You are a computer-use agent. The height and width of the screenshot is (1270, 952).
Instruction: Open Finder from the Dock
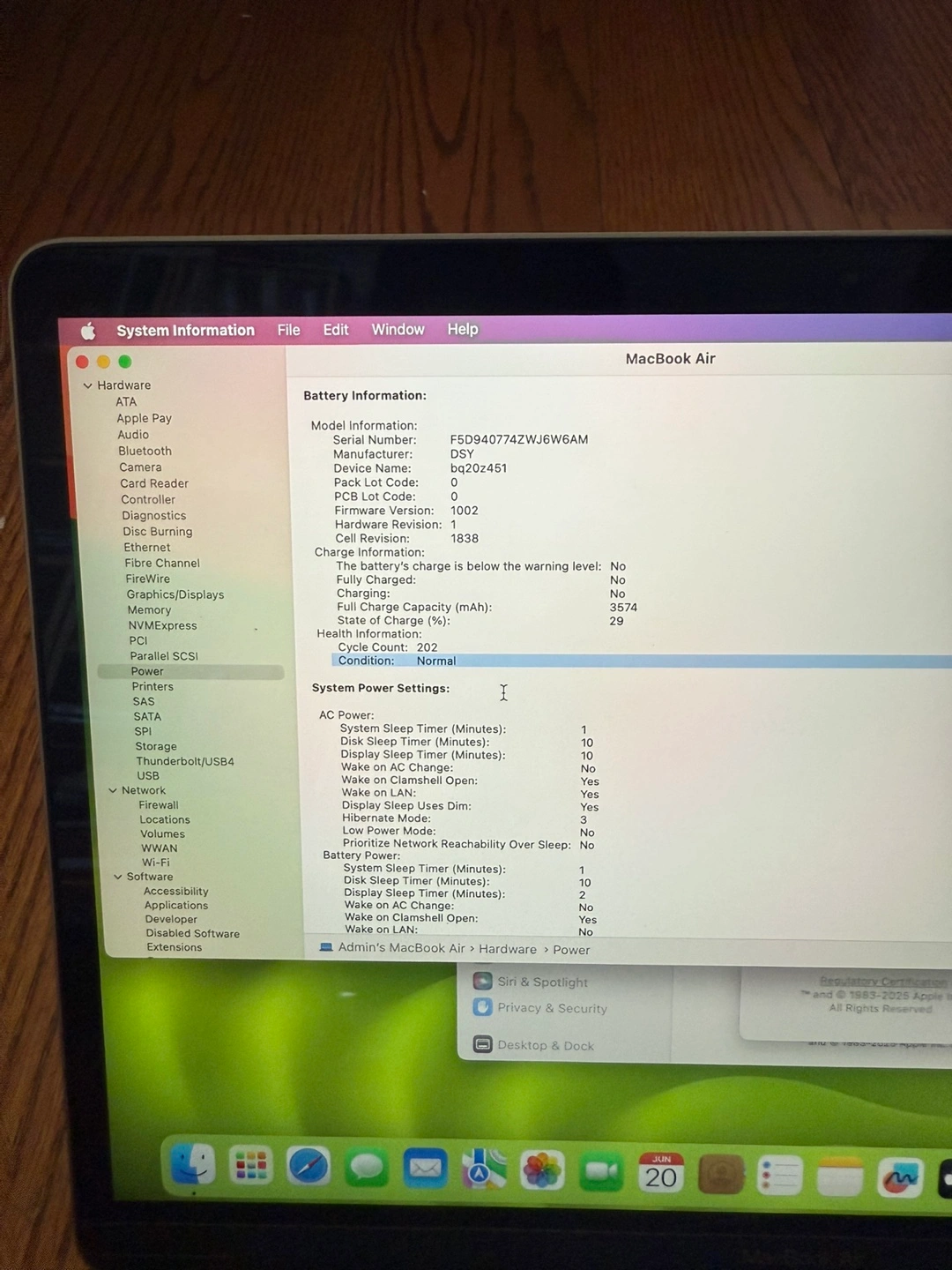coord(192,1165)
